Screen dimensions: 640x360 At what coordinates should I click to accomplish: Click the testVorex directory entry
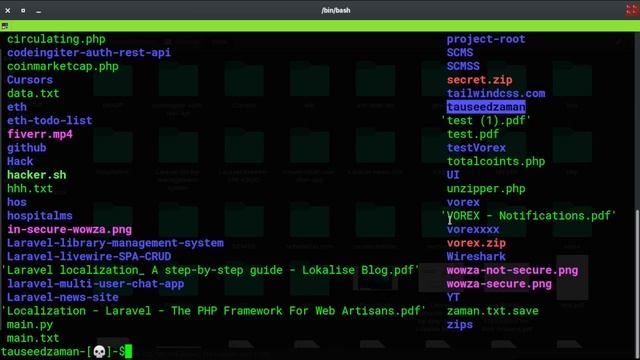476,148
